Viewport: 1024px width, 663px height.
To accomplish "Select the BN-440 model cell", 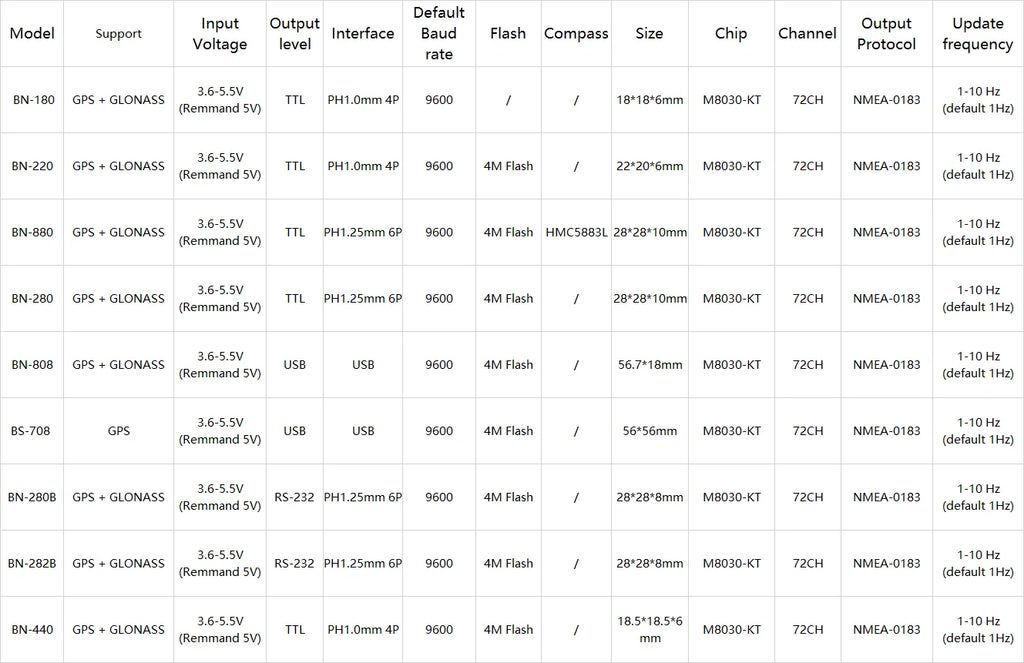I will [33, 630].
